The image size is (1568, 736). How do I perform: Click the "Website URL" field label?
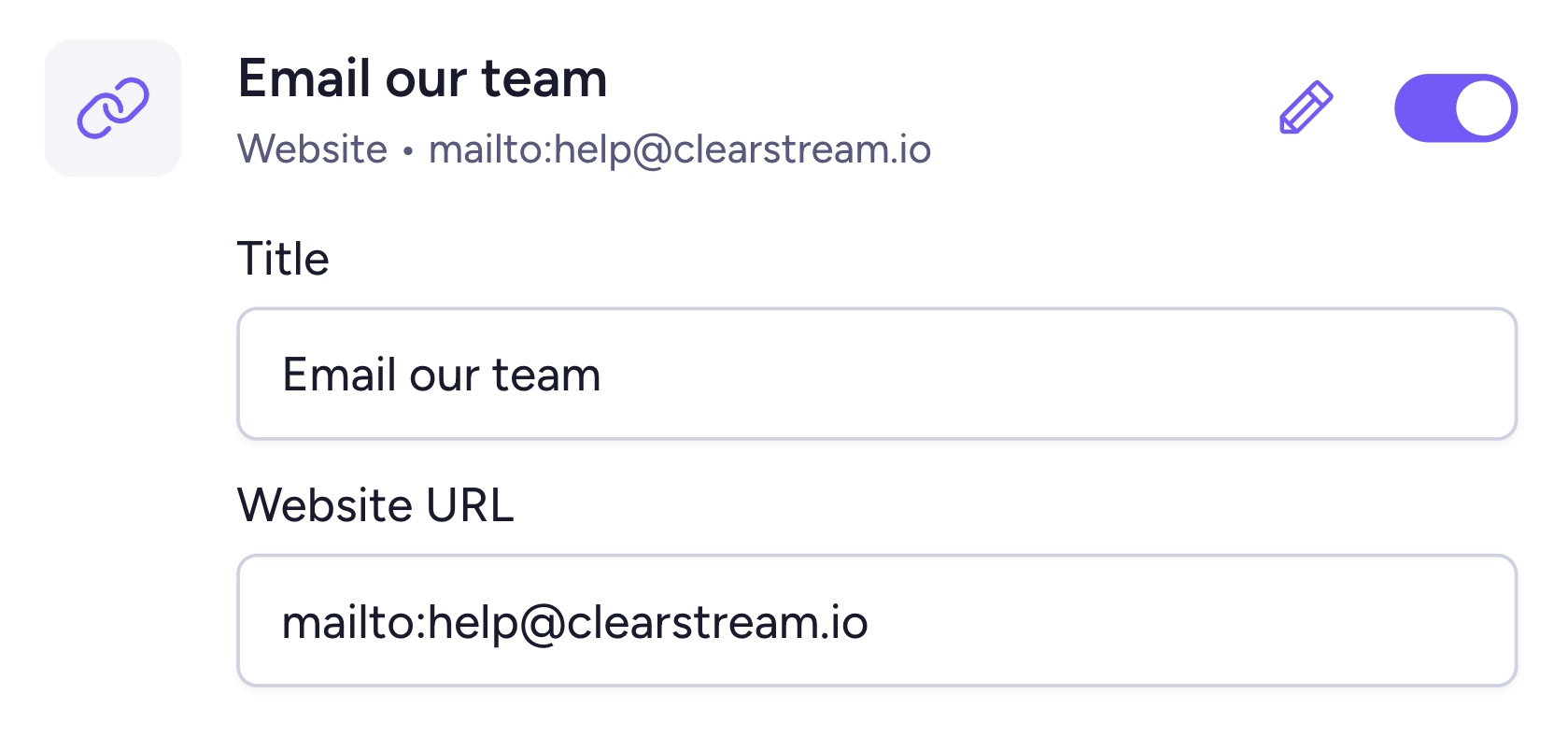pyautogui.click(x=375, y=505)
